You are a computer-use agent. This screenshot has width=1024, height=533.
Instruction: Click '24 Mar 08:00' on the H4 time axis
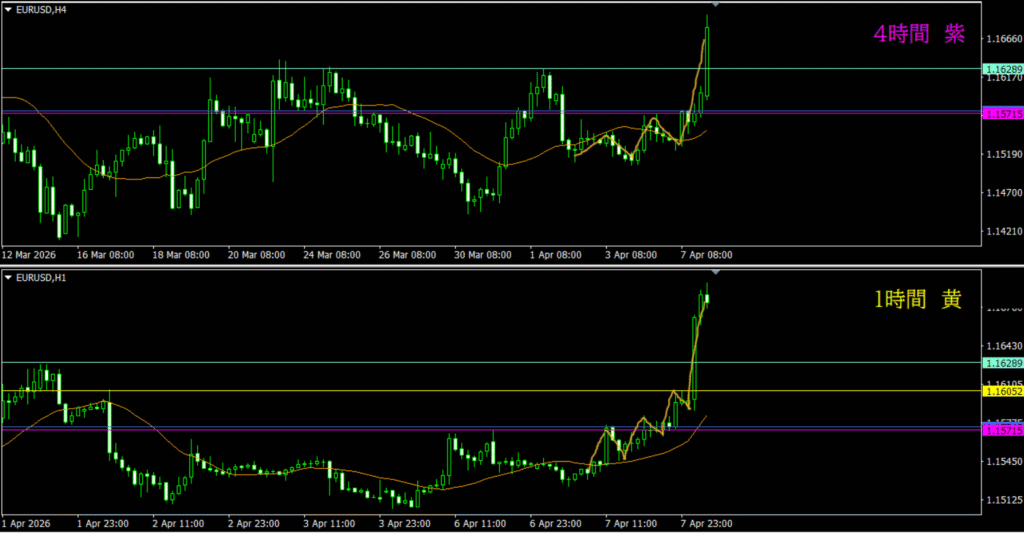332,255
